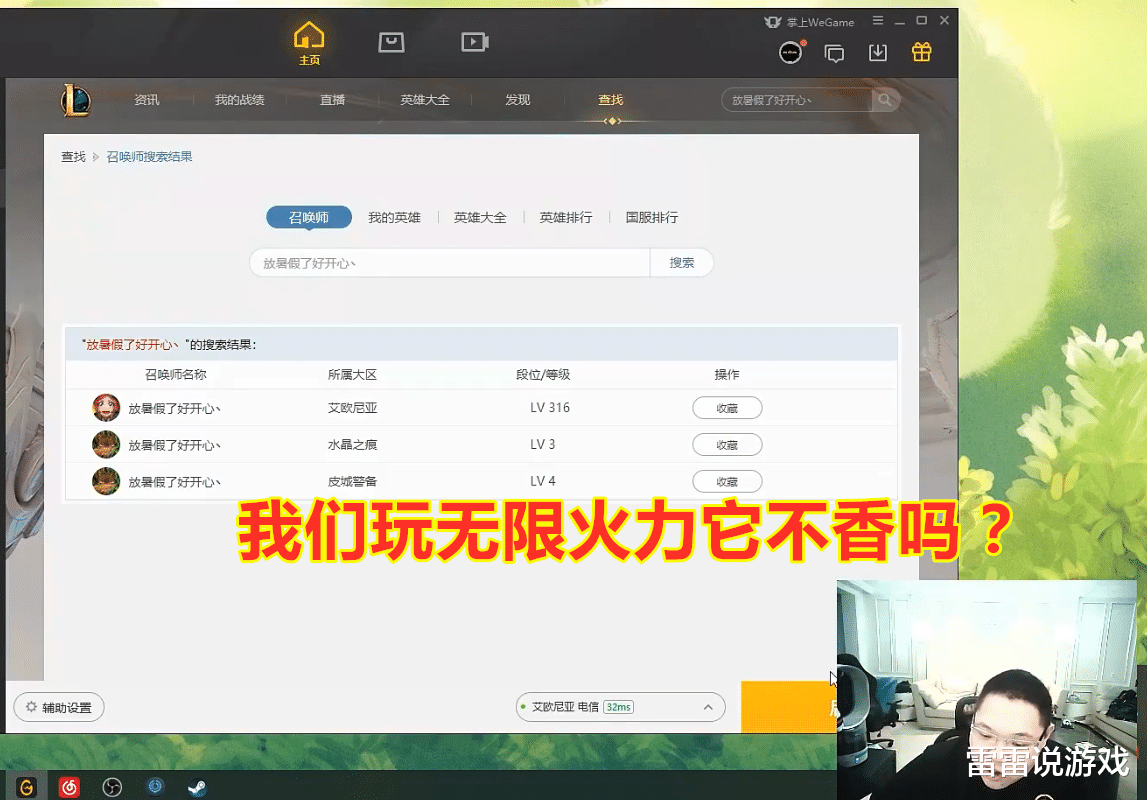Click the 32ms latency badge
The width and height of the screenshot is (1147, 800).
618,707
